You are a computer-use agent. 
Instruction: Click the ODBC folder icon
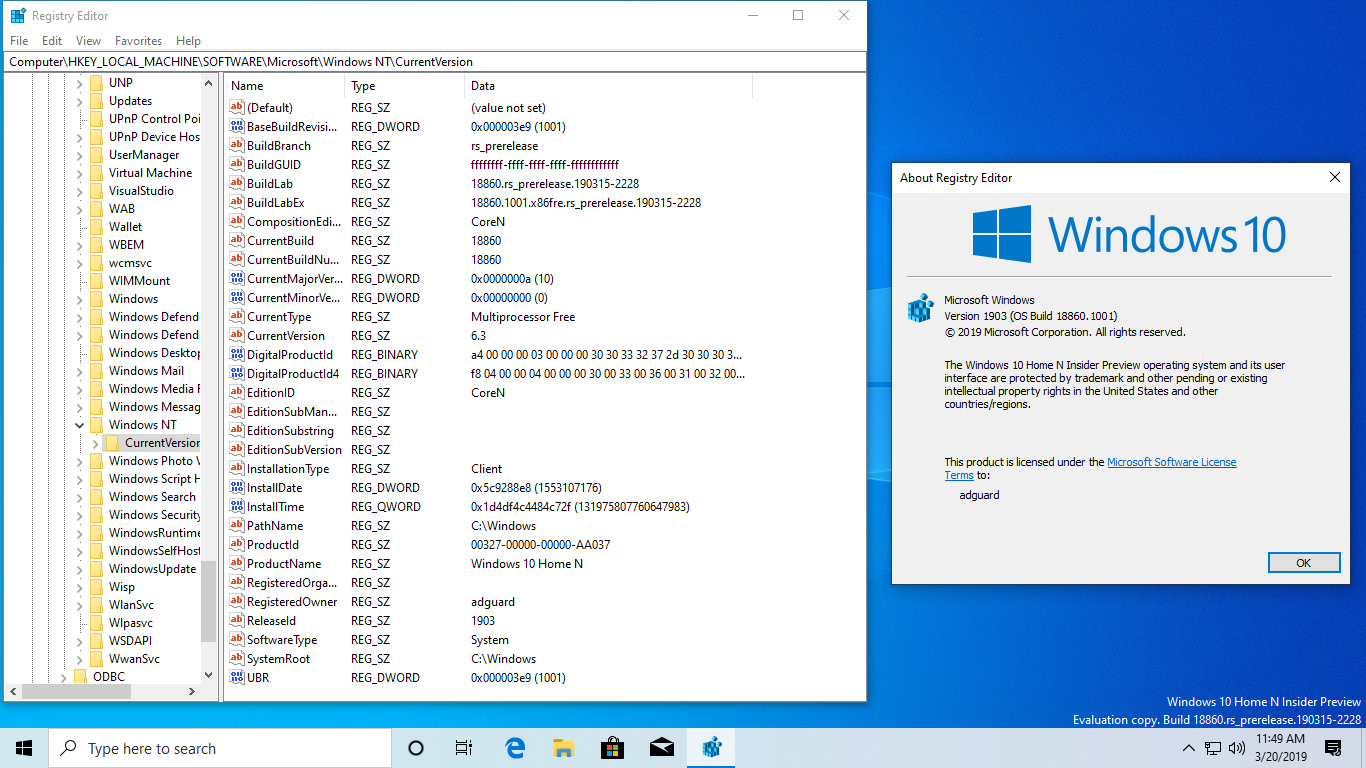coord(80,676)
